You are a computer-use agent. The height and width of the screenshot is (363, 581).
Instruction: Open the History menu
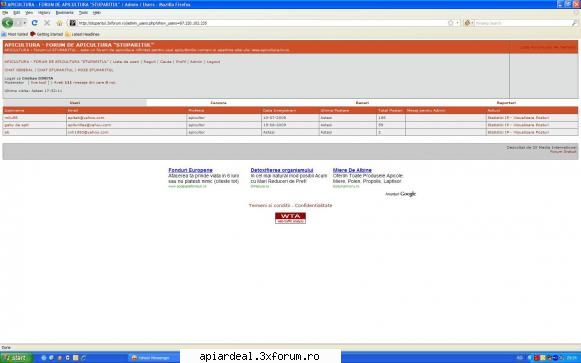pyautogui.click(x=44, y=13)
